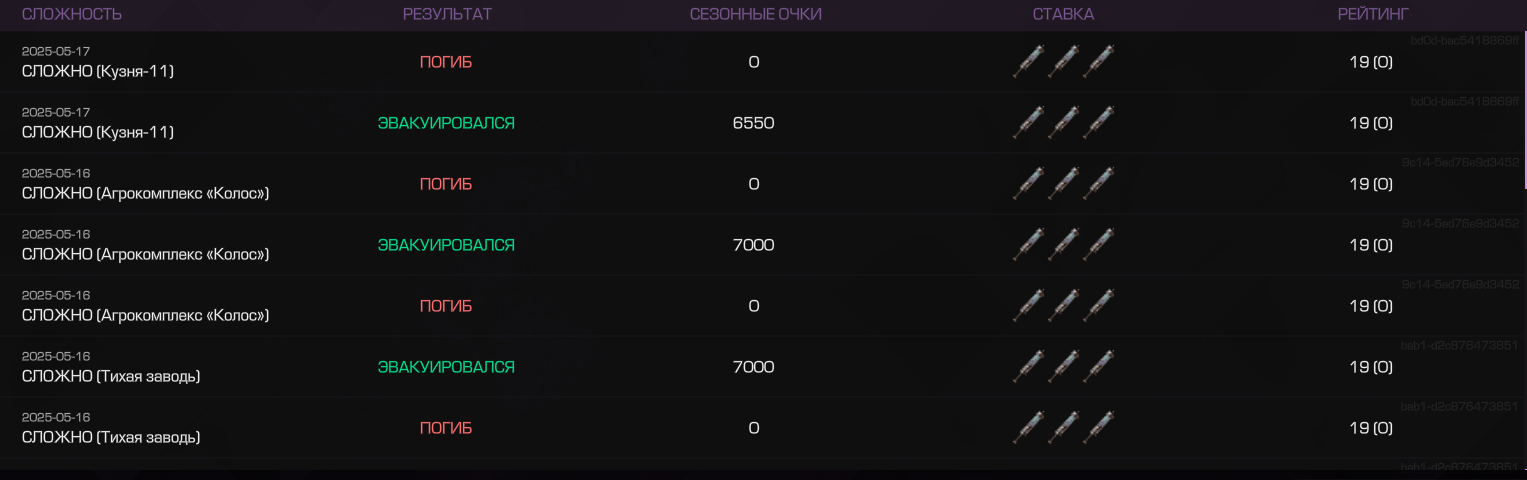Click the Рейтинг column header
Image resolution: width=1527 pixels, height=480 pixels.
[x=1371, y=14]
